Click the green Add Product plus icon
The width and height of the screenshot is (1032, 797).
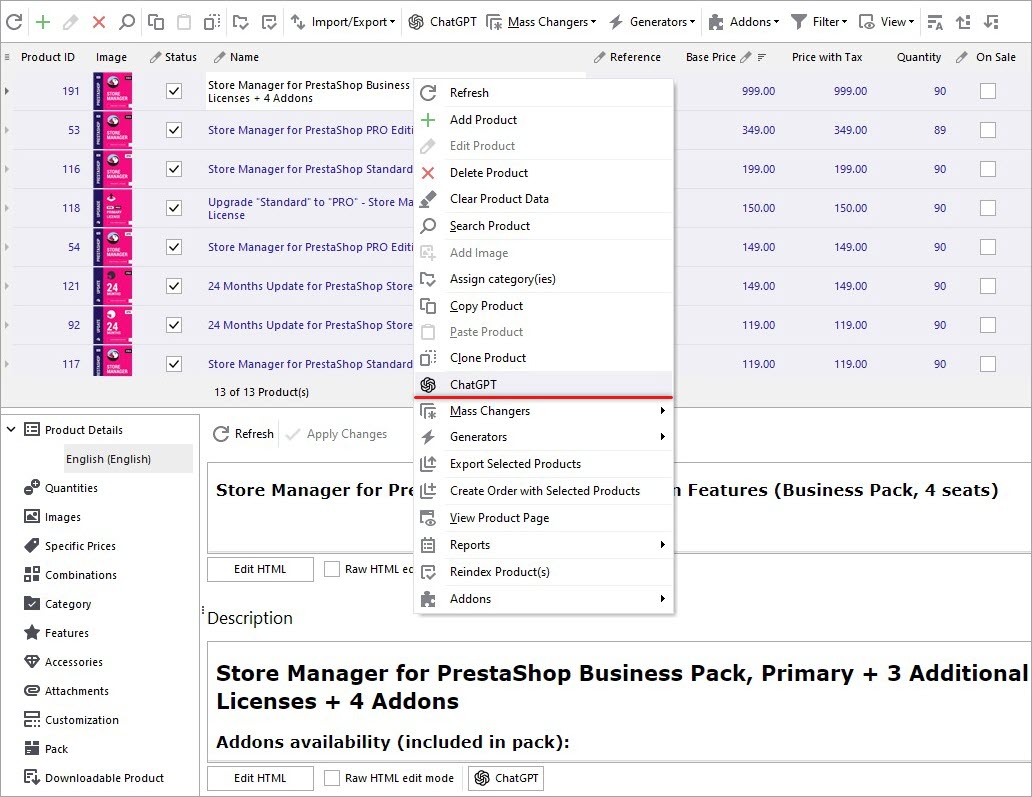[43, 22]
